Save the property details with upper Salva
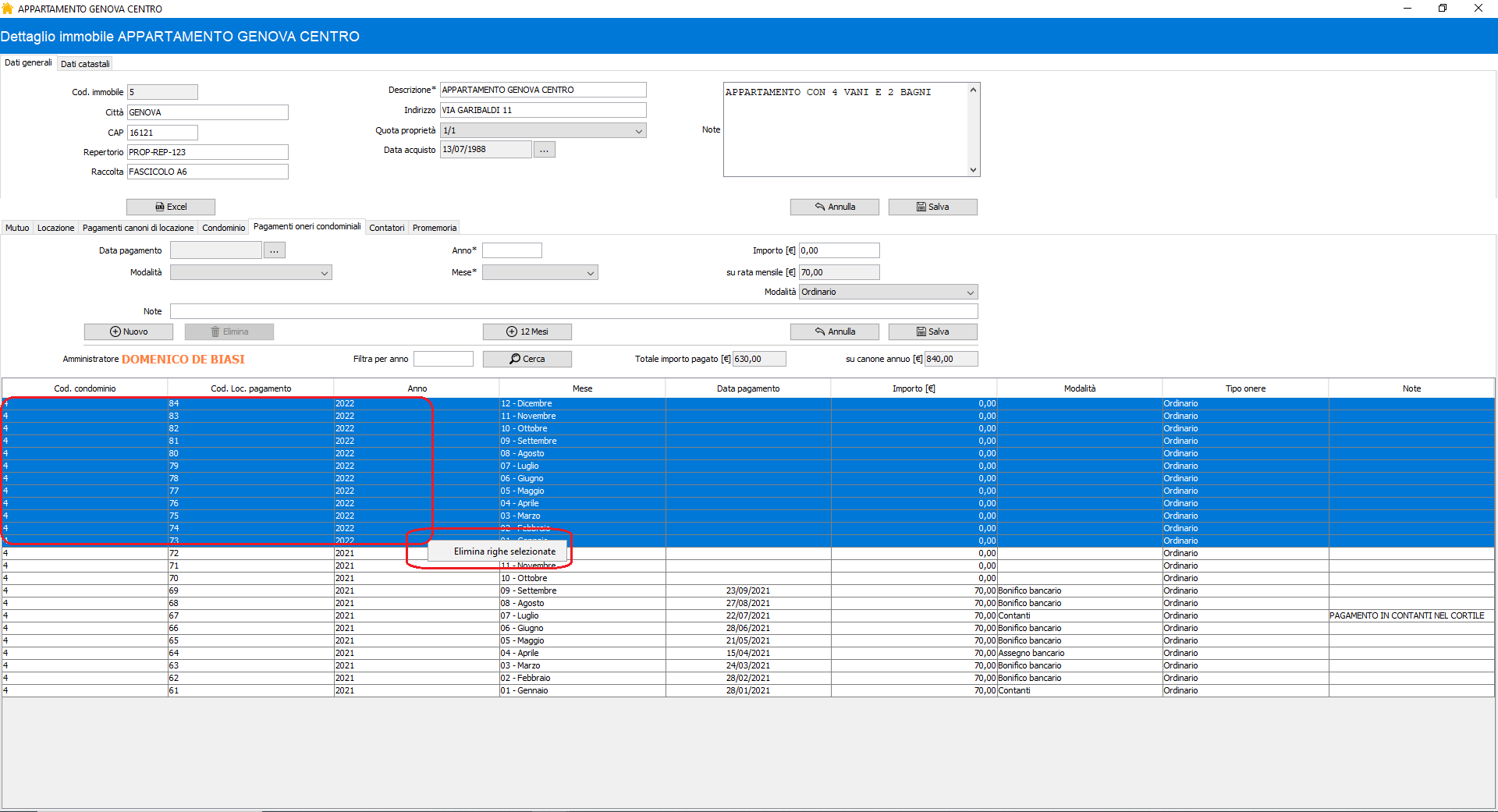1498x812 pixels. (x=932, y=207)
